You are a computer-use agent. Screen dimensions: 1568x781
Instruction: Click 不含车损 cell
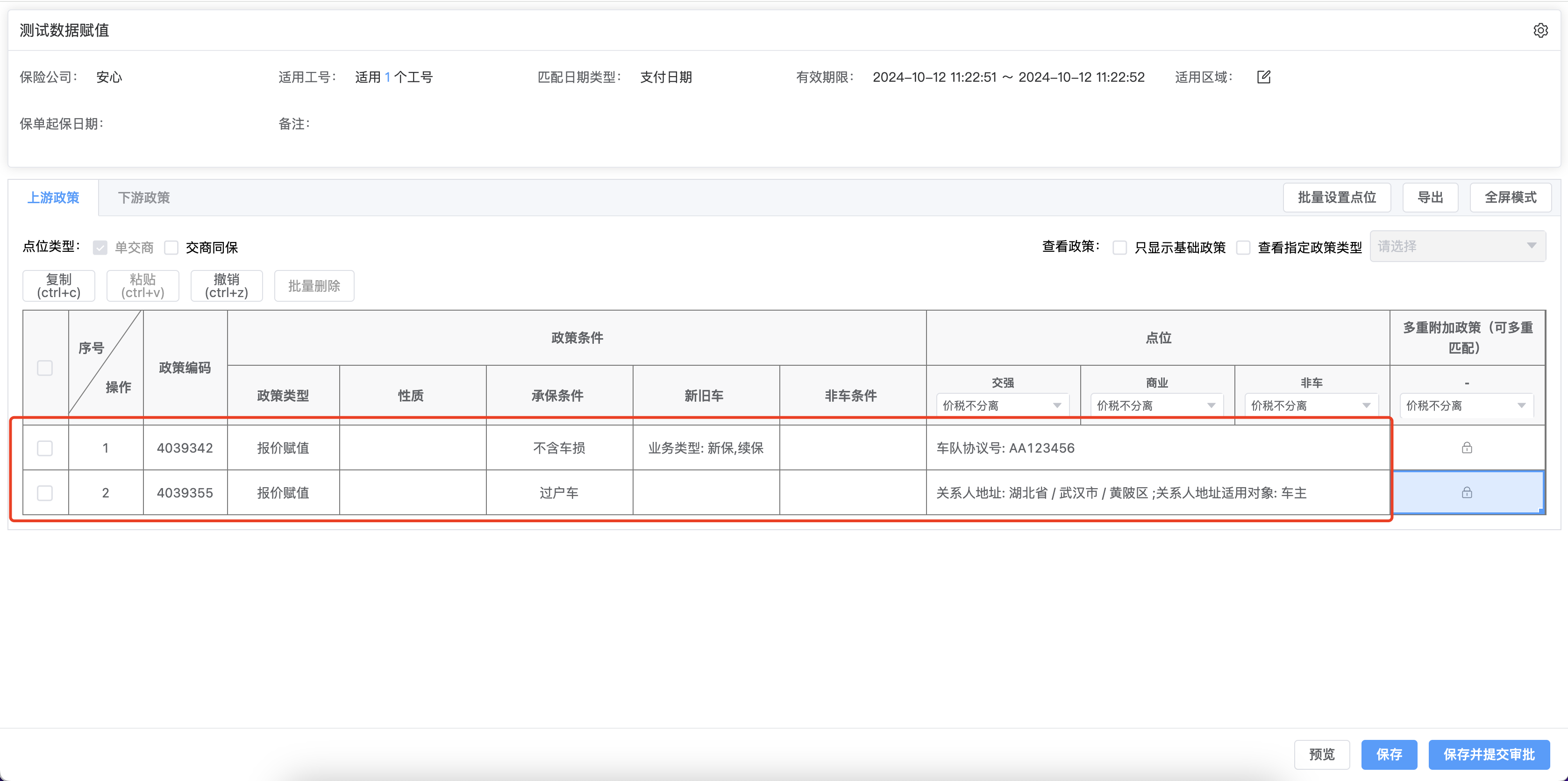click(x=559, y=448)
